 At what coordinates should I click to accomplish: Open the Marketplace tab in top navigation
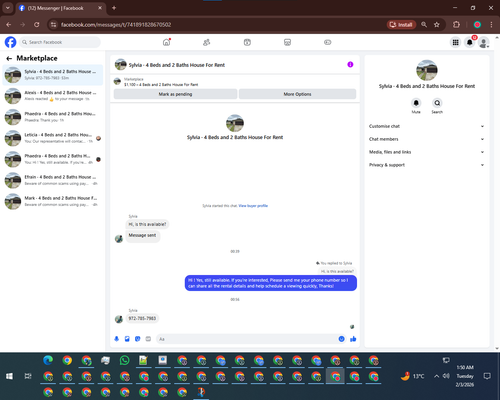tap(287, 42)
